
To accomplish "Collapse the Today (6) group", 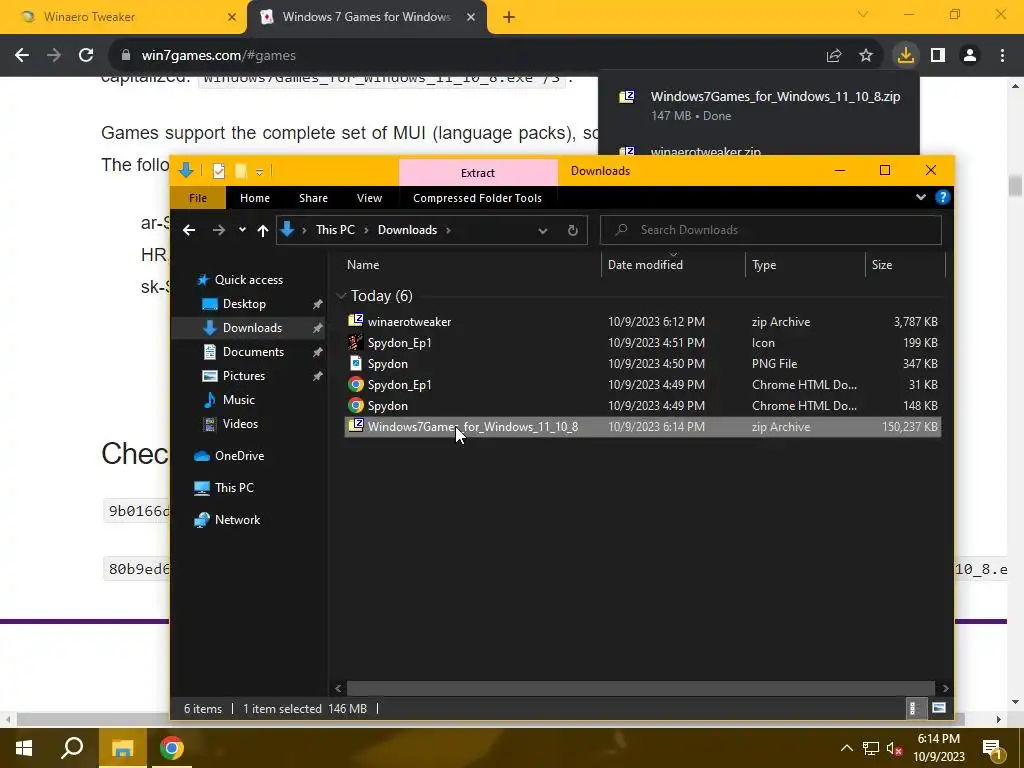I will (x=341, y=296).
